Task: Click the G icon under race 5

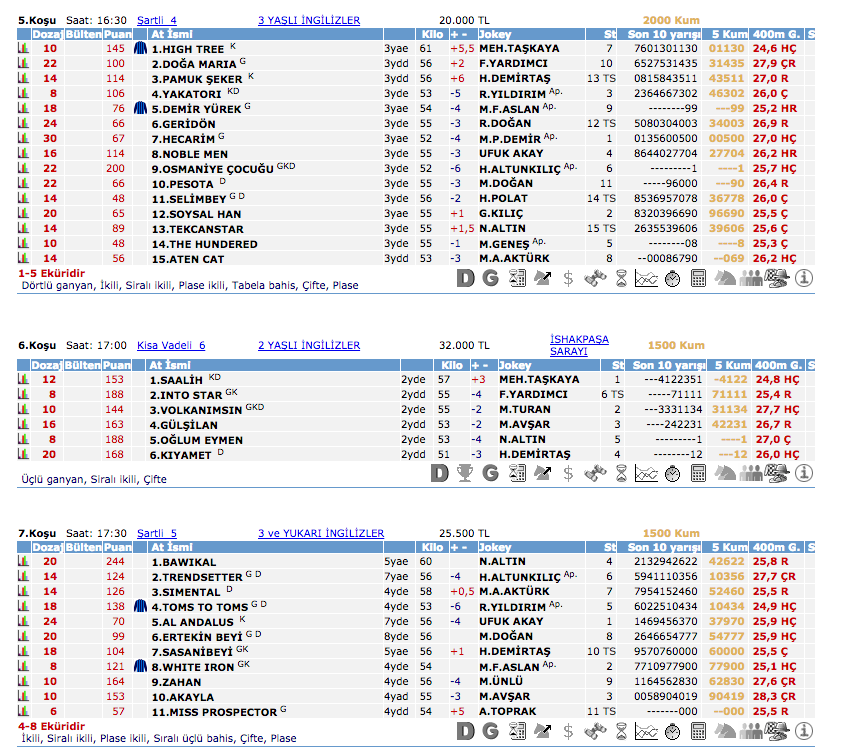Action: (490, 278)
